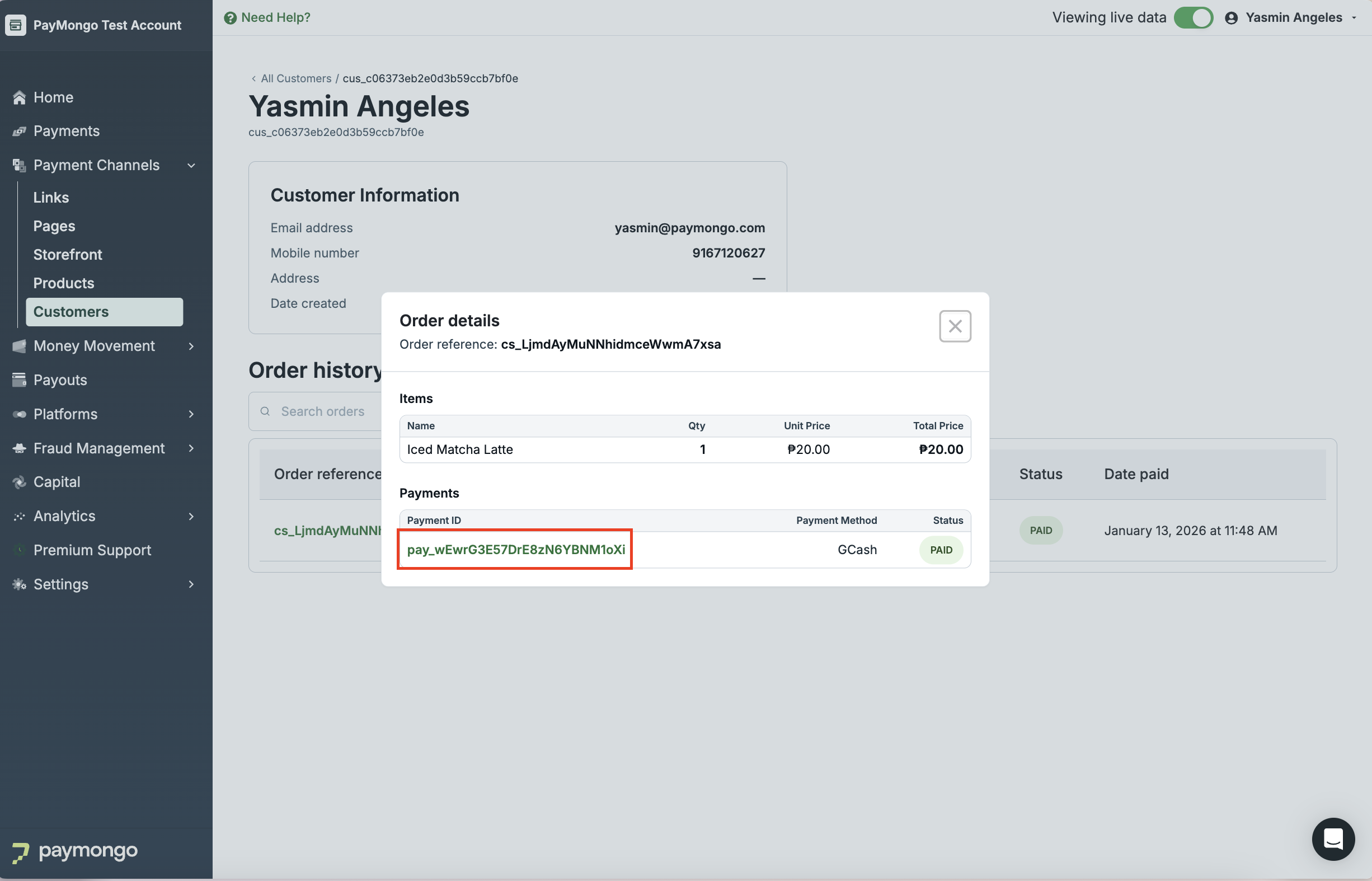Screen dimensions: 1372x881
Task: Click the Payments sidebar icon
Action: click(x=20, y=131)
